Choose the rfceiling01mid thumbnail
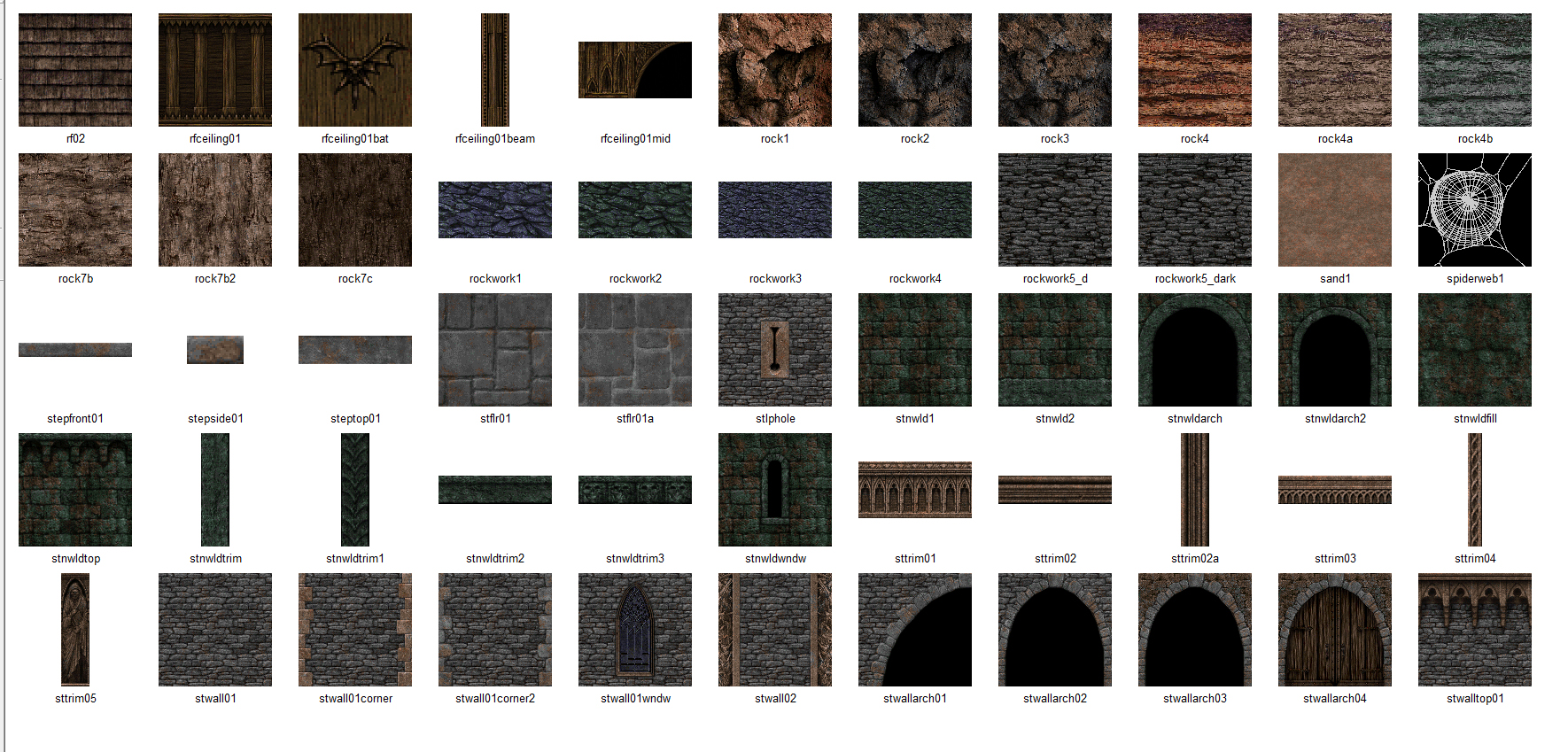1568x752 pixels. pyautogui.click(x=635, y=70)
